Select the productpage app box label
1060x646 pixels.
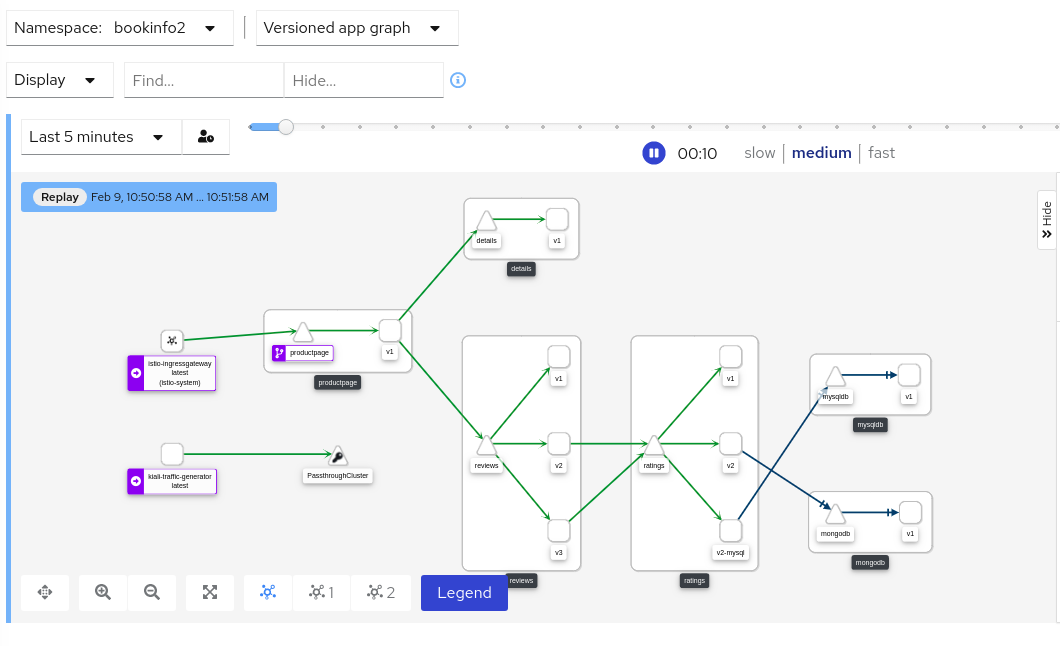tap(337, 382)
